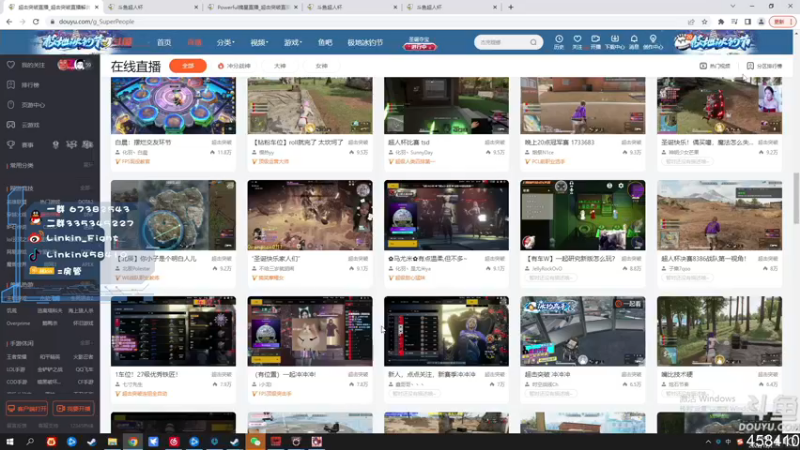The image size is (800, 450).
Task: Open 热门视频 link at top right
Action: [x=715, y=66]
